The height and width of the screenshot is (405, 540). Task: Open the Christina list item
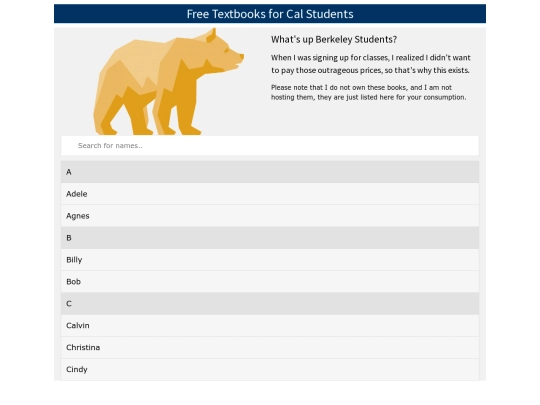[x=270, y=347]
